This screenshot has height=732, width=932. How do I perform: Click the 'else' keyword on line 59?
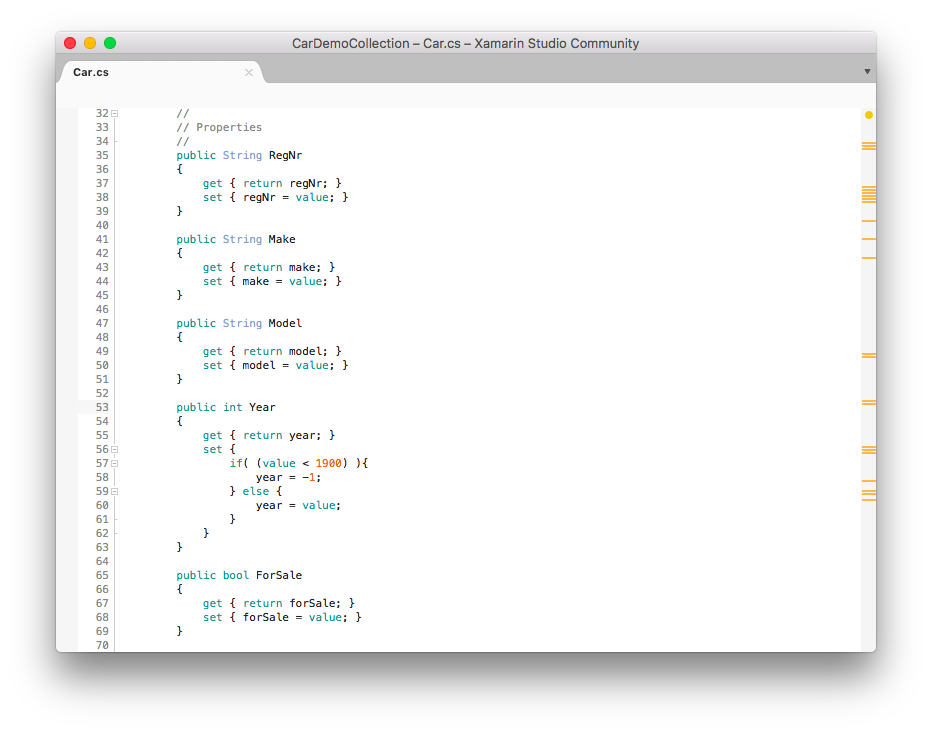point(256,491)
